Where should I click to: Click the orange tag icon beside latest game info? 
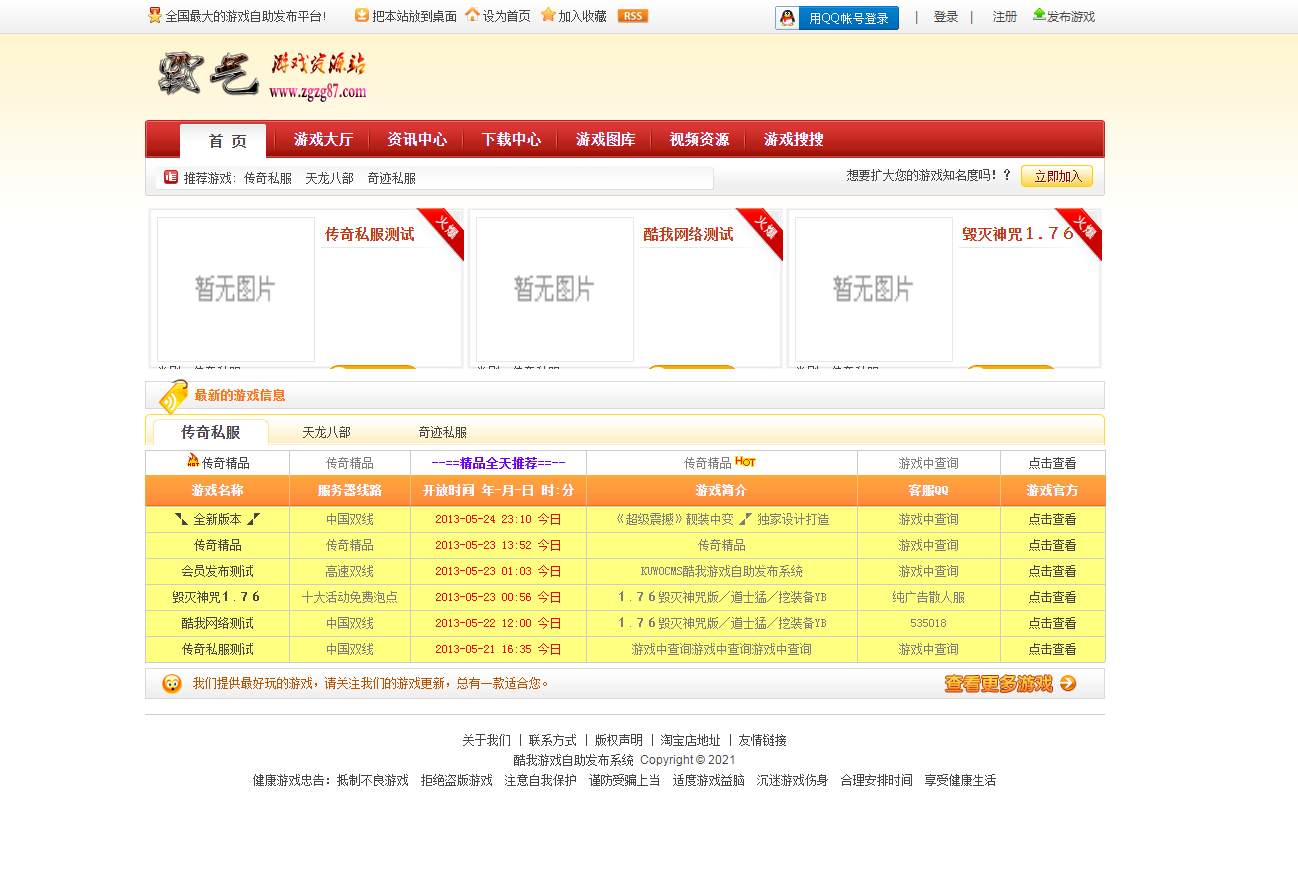point(173,396)
